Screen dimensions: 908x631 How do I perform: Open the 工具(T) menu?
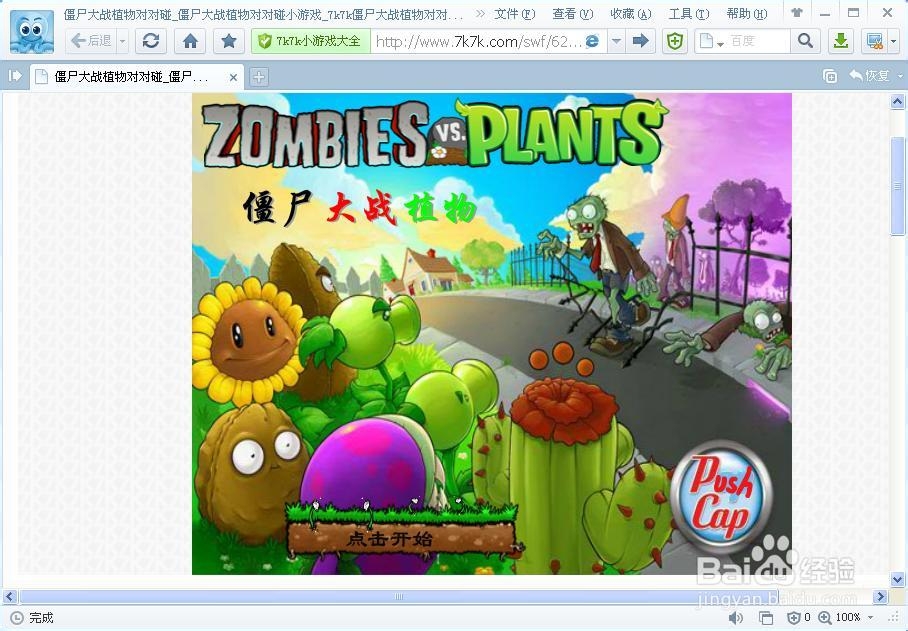point(689,13)
